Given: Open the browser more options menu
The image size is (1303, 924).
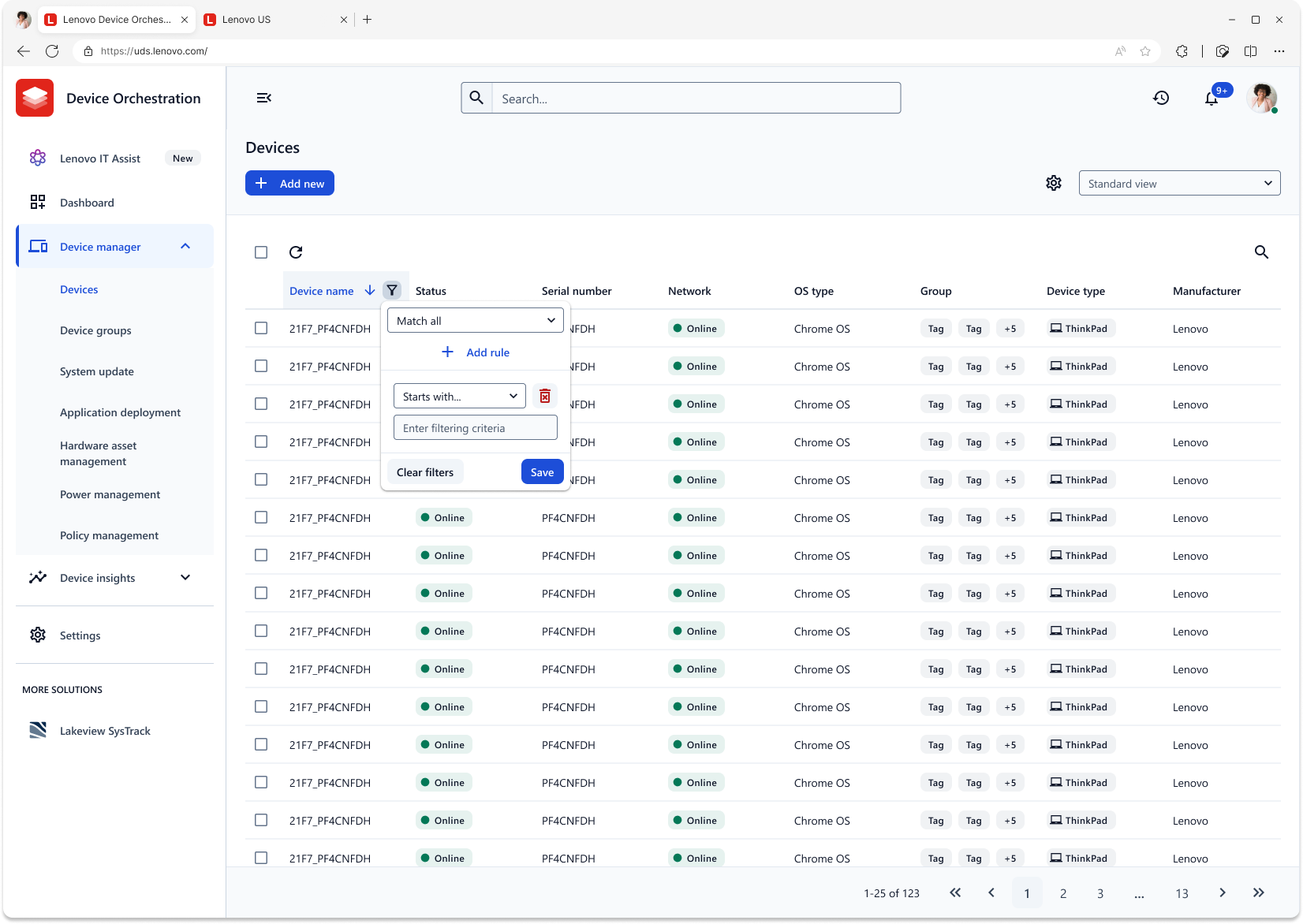Looking at the screenshot, I should click(x=1279, y=51).
